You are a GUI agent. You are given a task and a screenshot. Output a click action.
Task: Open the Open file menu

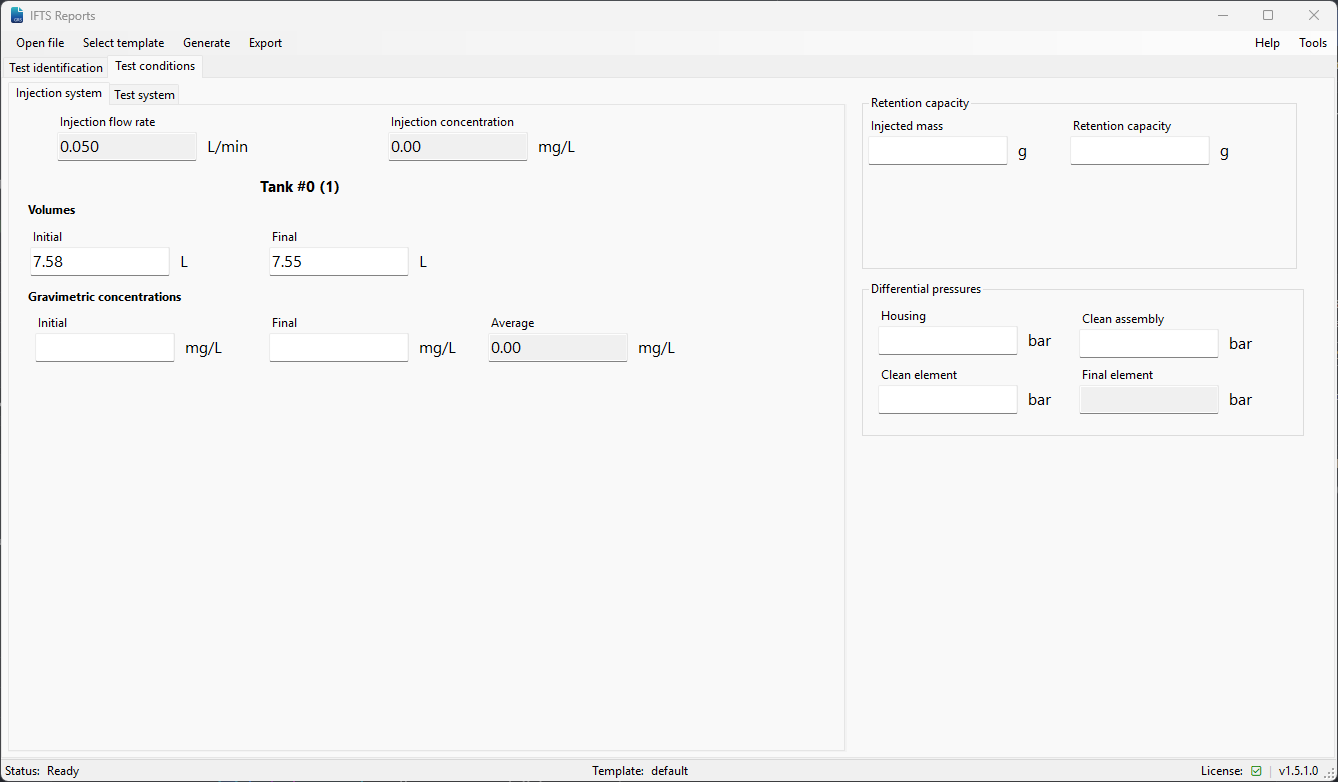point(40,43)
